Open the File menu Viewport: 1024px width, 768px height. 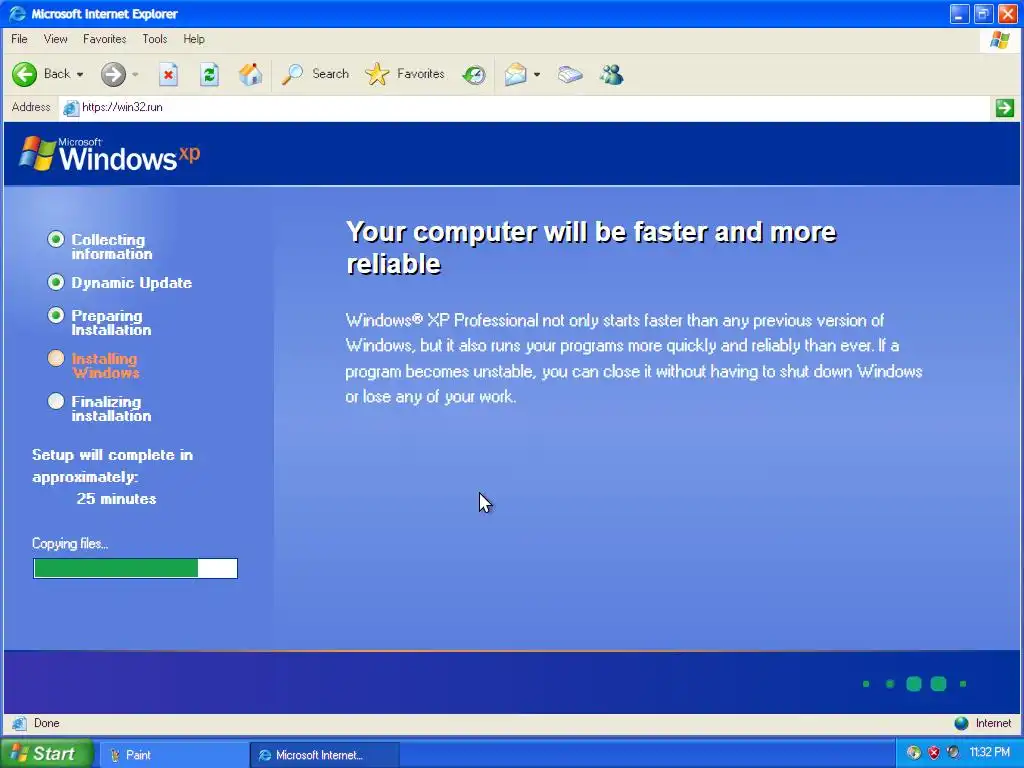click(20, 39)
